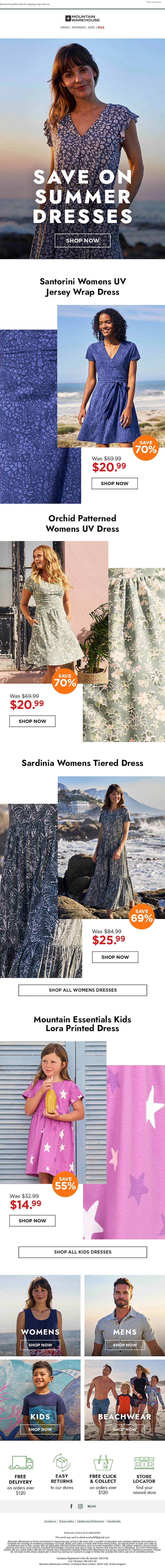Viewport: 165px width, 1568px height.
Task: Open the WOMENS navigation link
Action: tap(78, 27)
